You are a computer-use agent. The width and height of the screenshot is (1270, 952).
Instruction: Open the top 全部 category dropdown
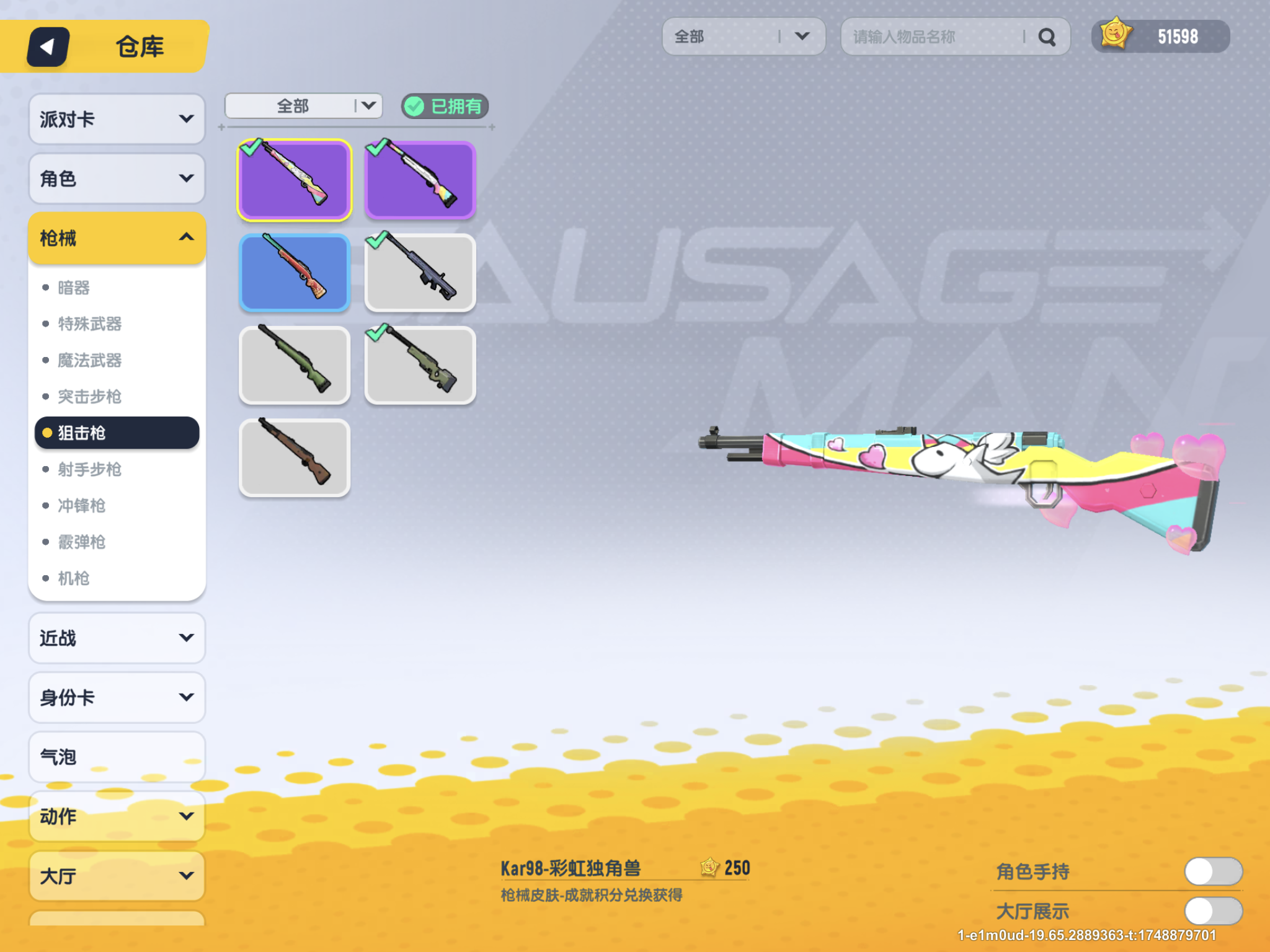[x=743, y=37]
